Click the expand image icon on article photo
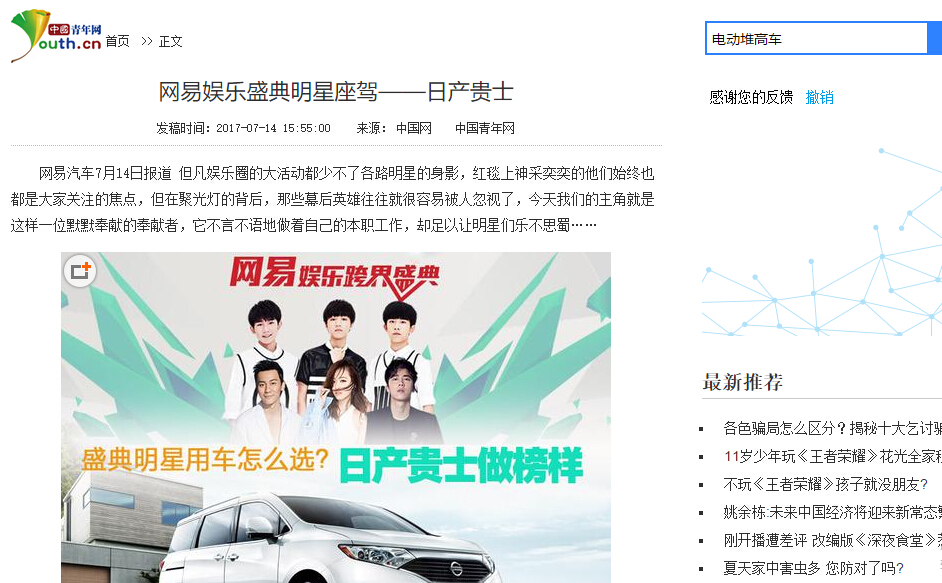 [80, 271]
